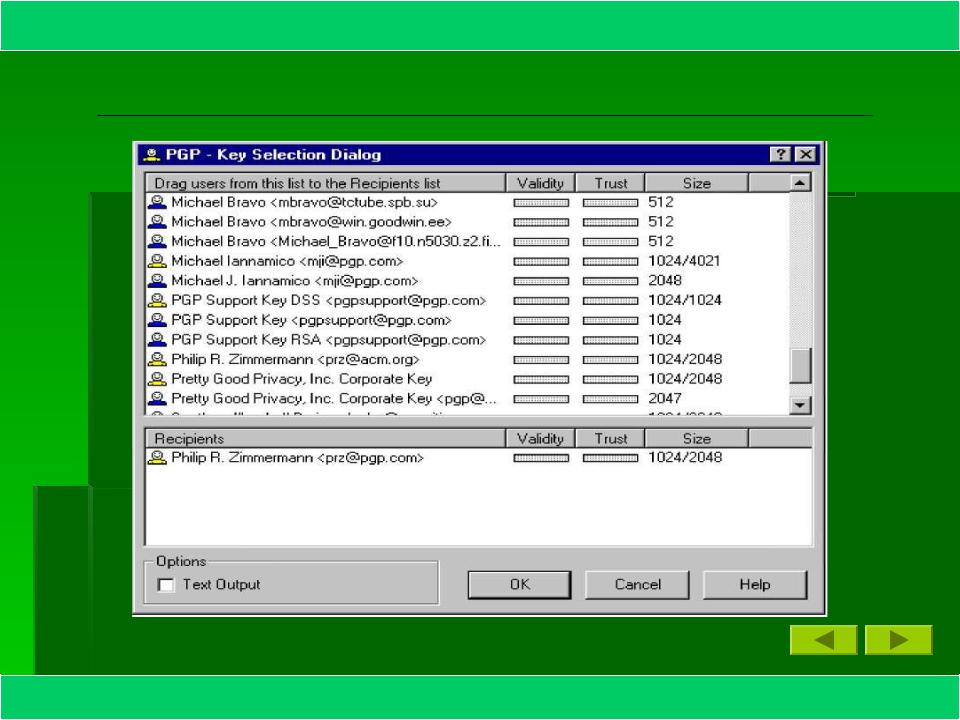Click validity bar for PGP Support Key RSA
The width and height of the screenshot is (960, 720).
(541, 340)
